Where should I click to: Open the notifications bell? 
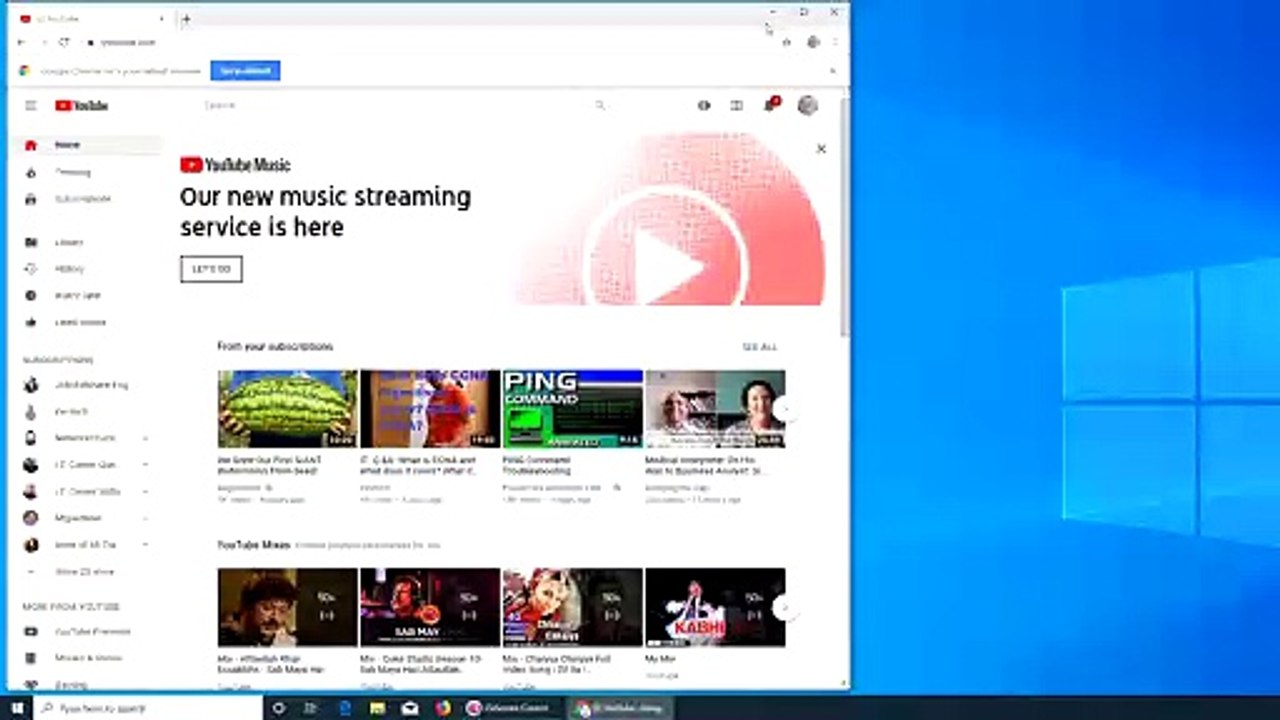tap(770, 104)
